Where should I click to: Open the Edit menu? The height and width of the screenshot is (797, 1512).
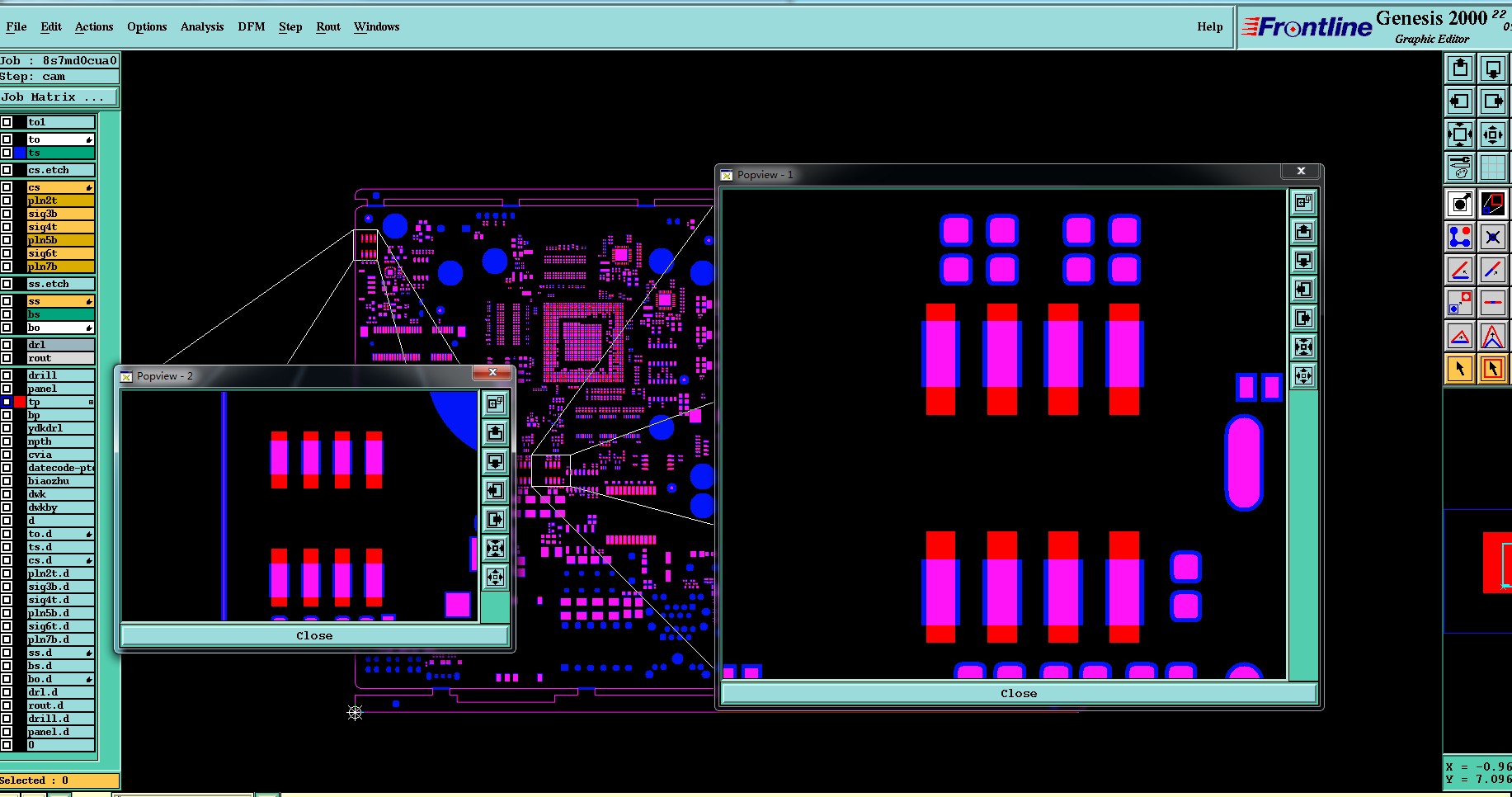coord(51,26)
